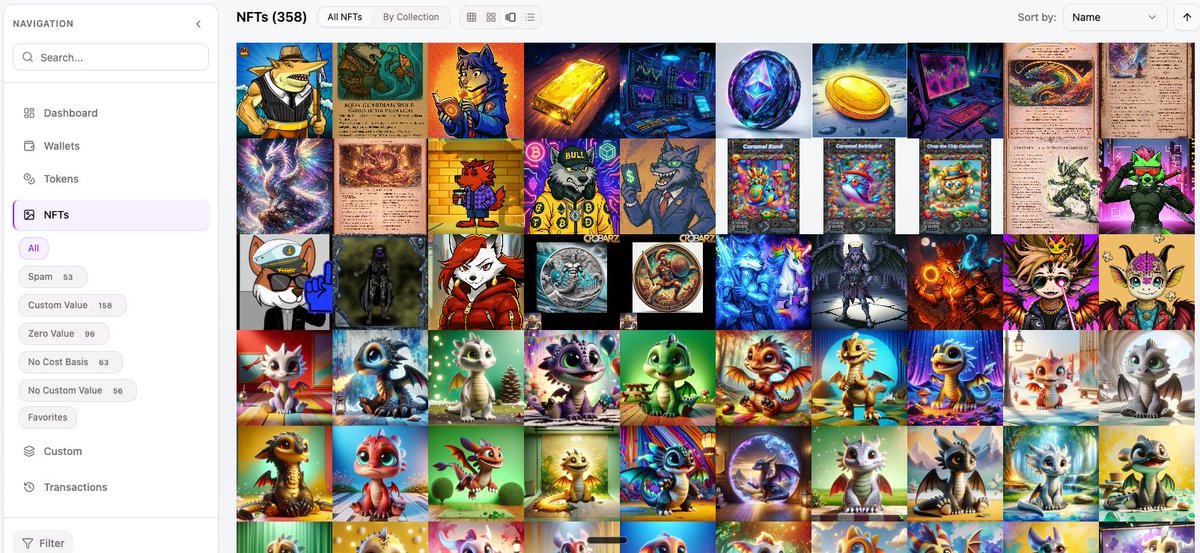Open the gold coin NFT
The height and width of the screenshot is (553, 1200).
click(860, 90)
